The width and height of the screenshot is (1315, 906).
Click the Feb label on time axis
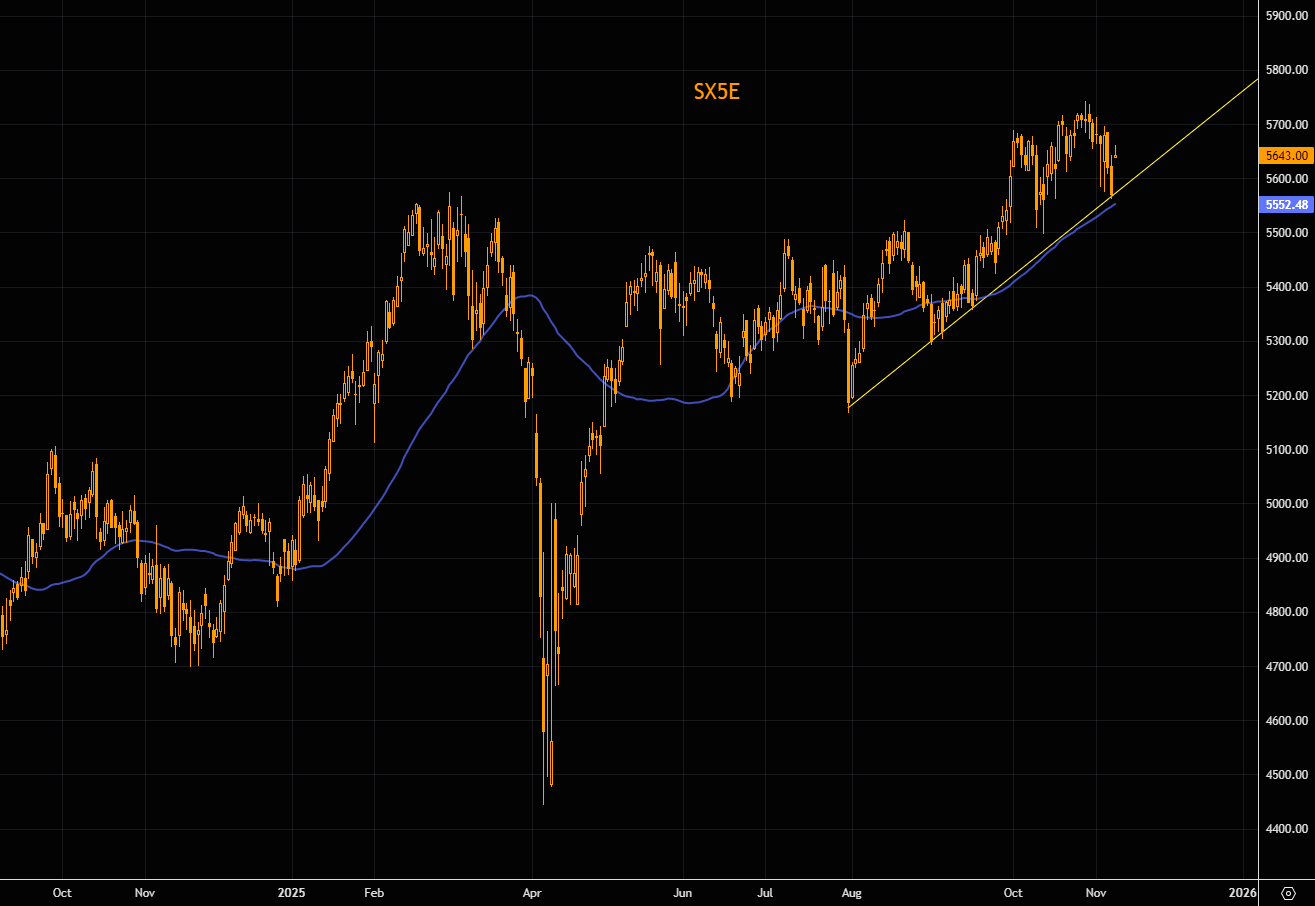click(x=374, y=892)
